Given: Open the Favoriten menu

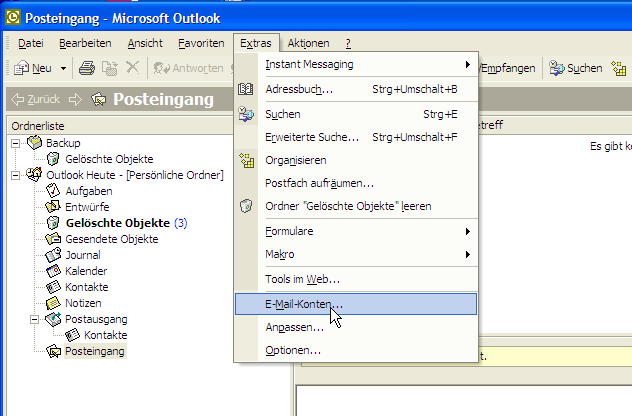Looking at the screenshot, I should click(201, 43).
